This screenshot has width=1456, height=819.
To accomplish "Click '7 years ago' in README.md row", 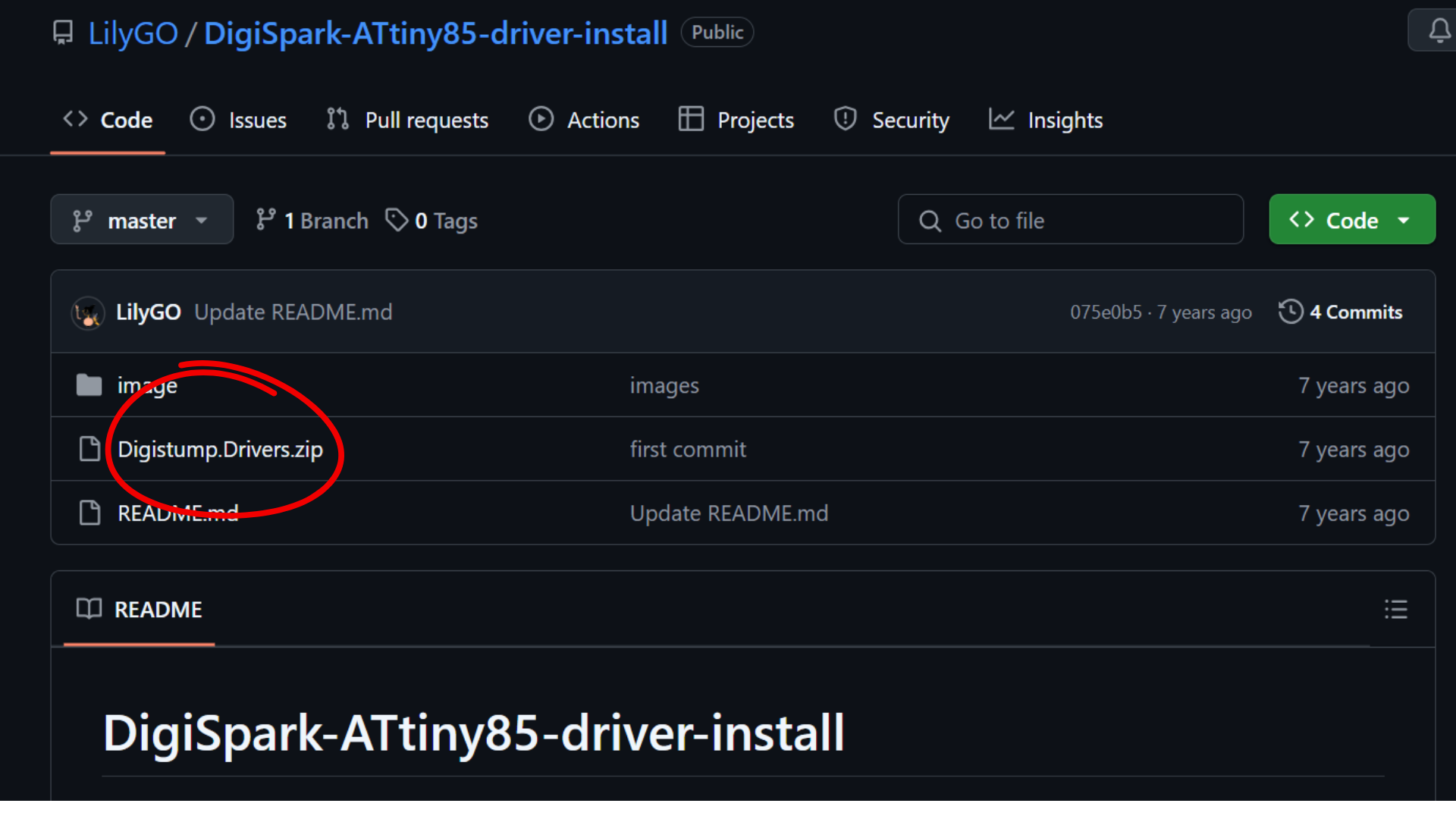I will tap(1354, 513).
